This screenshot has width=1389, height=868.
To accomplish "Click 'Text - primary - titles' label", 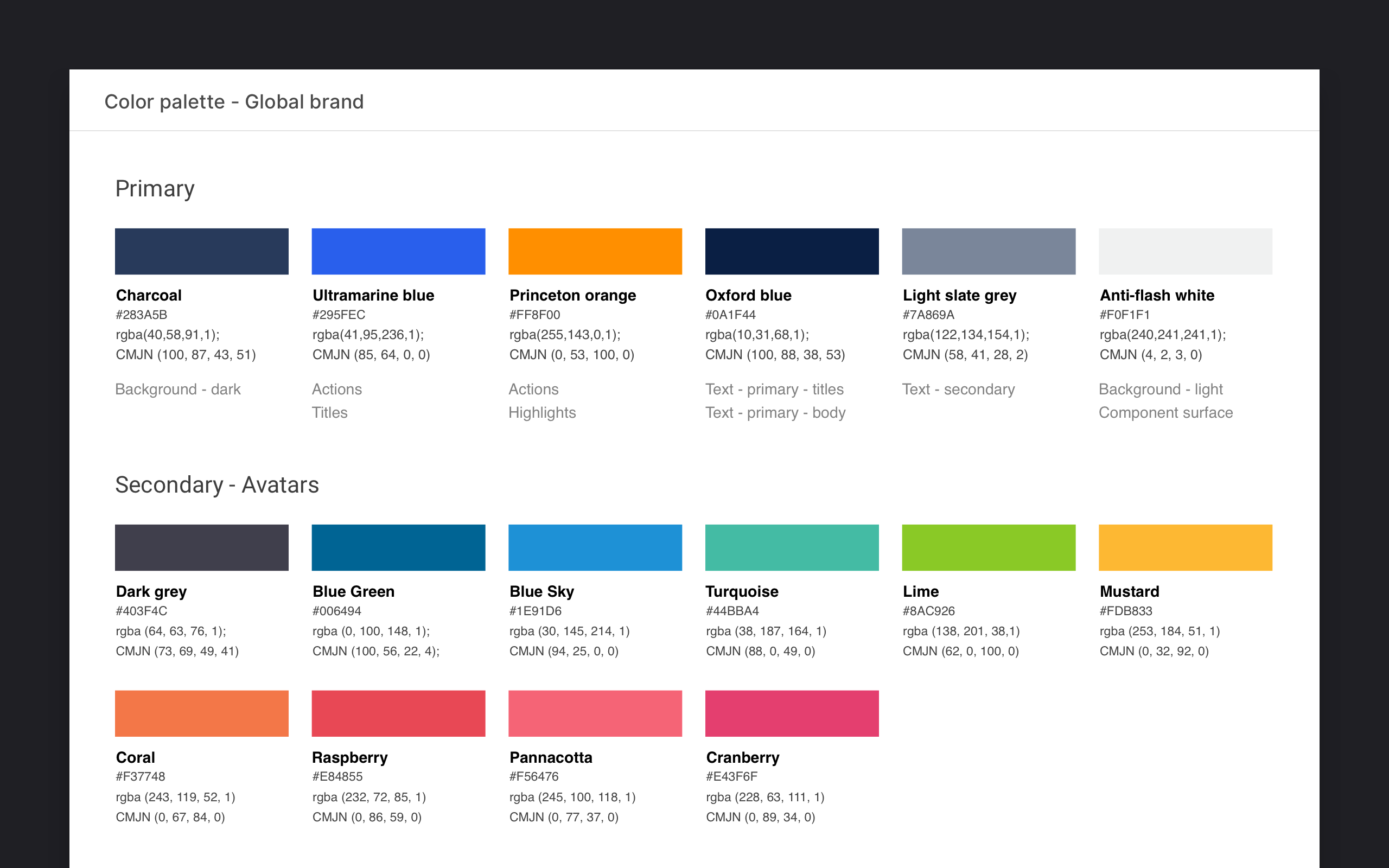I will pyautogui.click(x=775, y=389).
